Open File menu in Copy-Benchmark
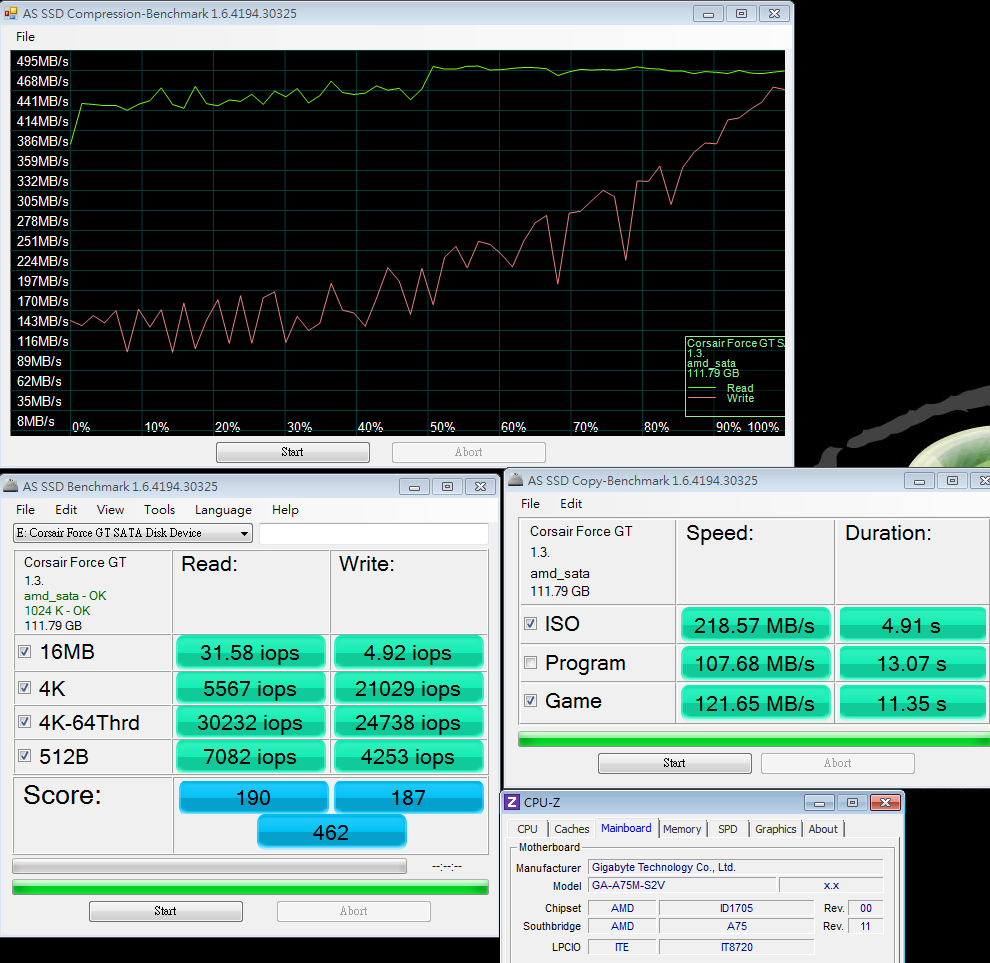The width and height of the screenshot is (990, 963). [530, 504]
